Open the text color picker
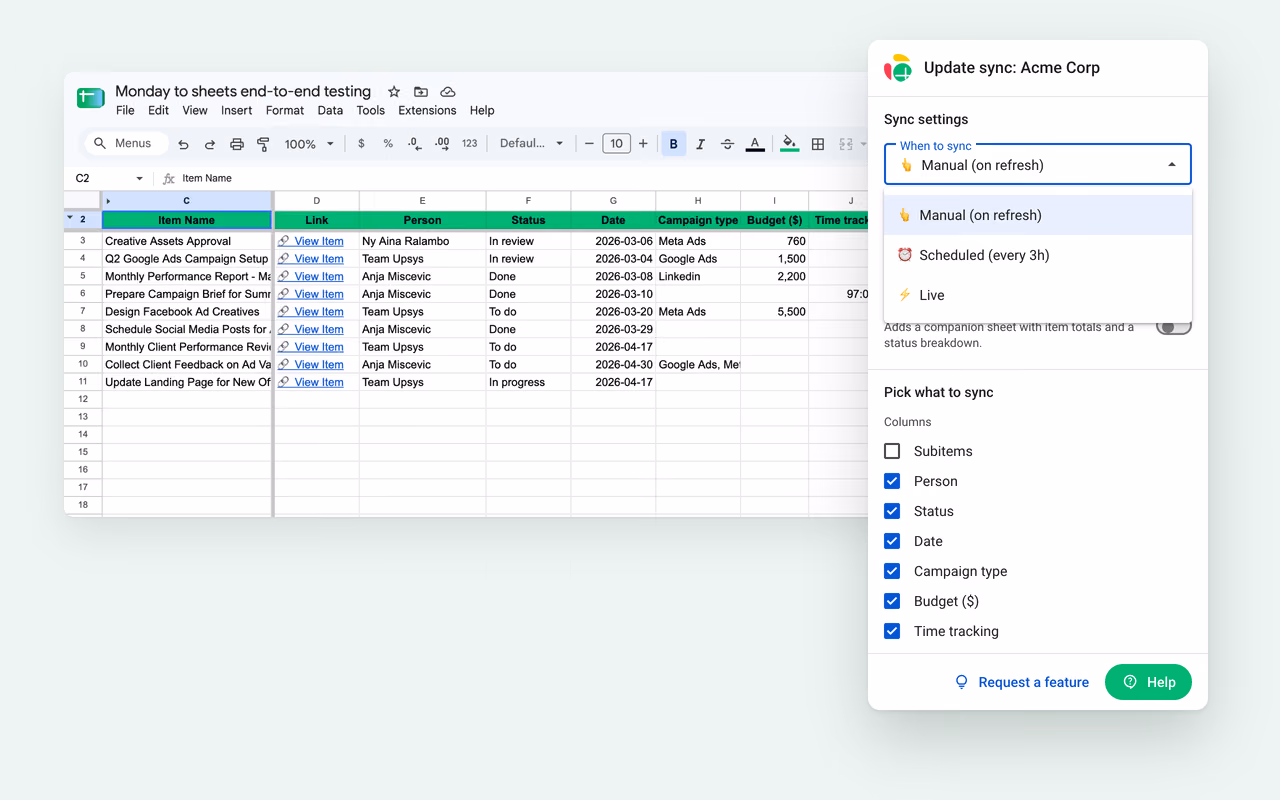 (x=755, y=144)
